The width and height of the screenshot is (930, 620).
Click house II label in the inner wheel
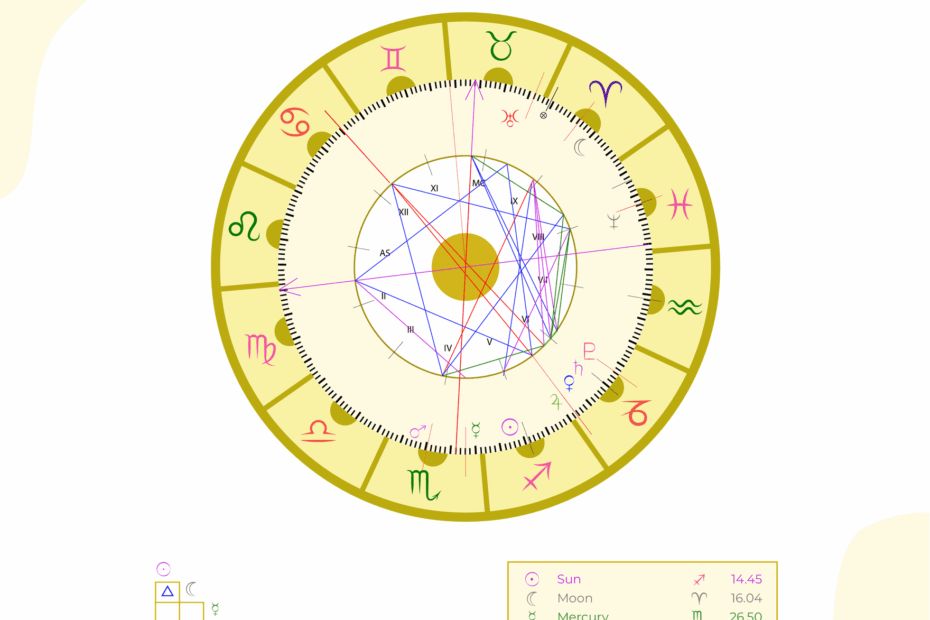(384, 296)
